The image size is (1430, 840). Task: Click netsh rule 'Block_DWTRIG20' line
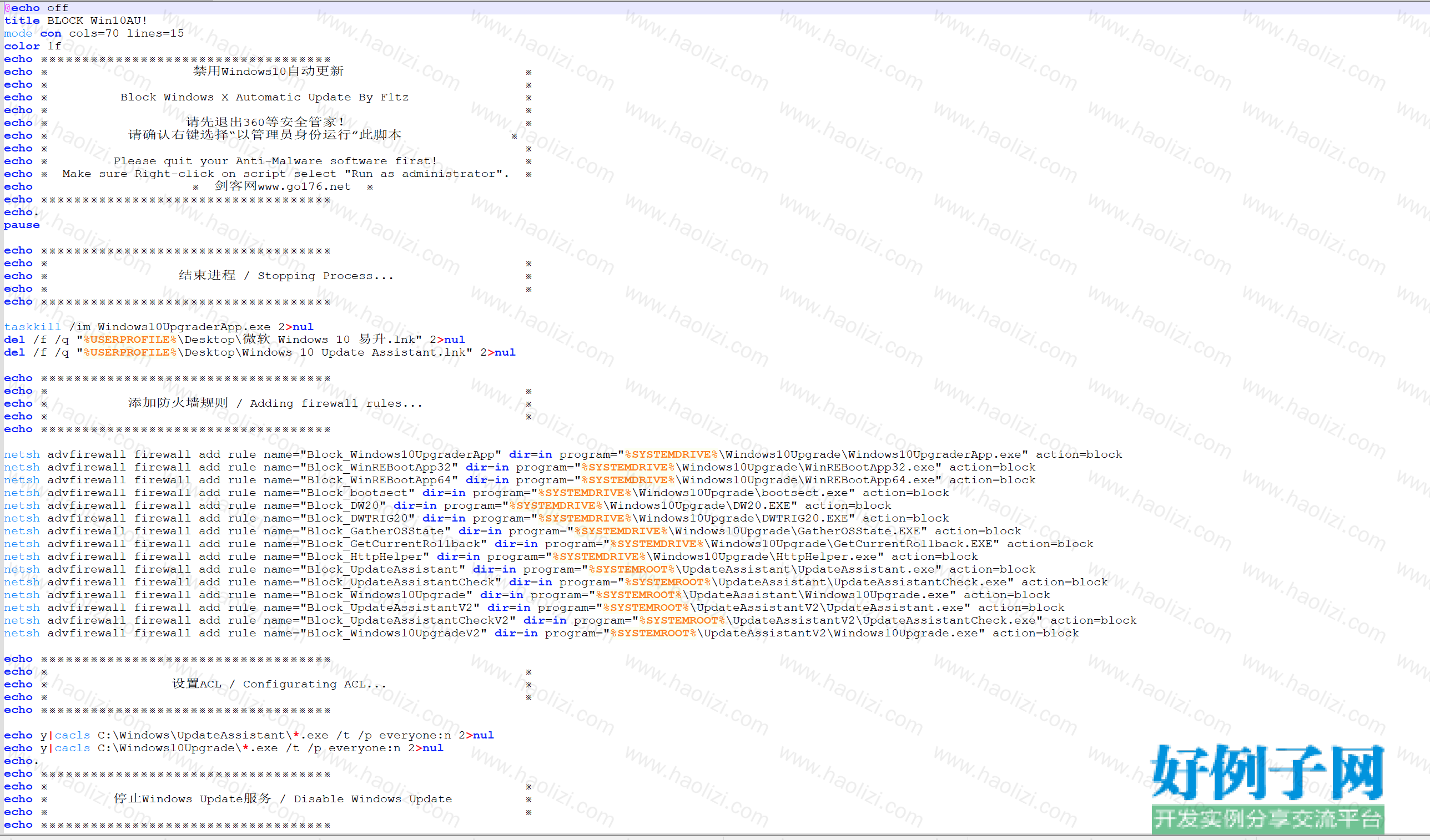(477, 518)
